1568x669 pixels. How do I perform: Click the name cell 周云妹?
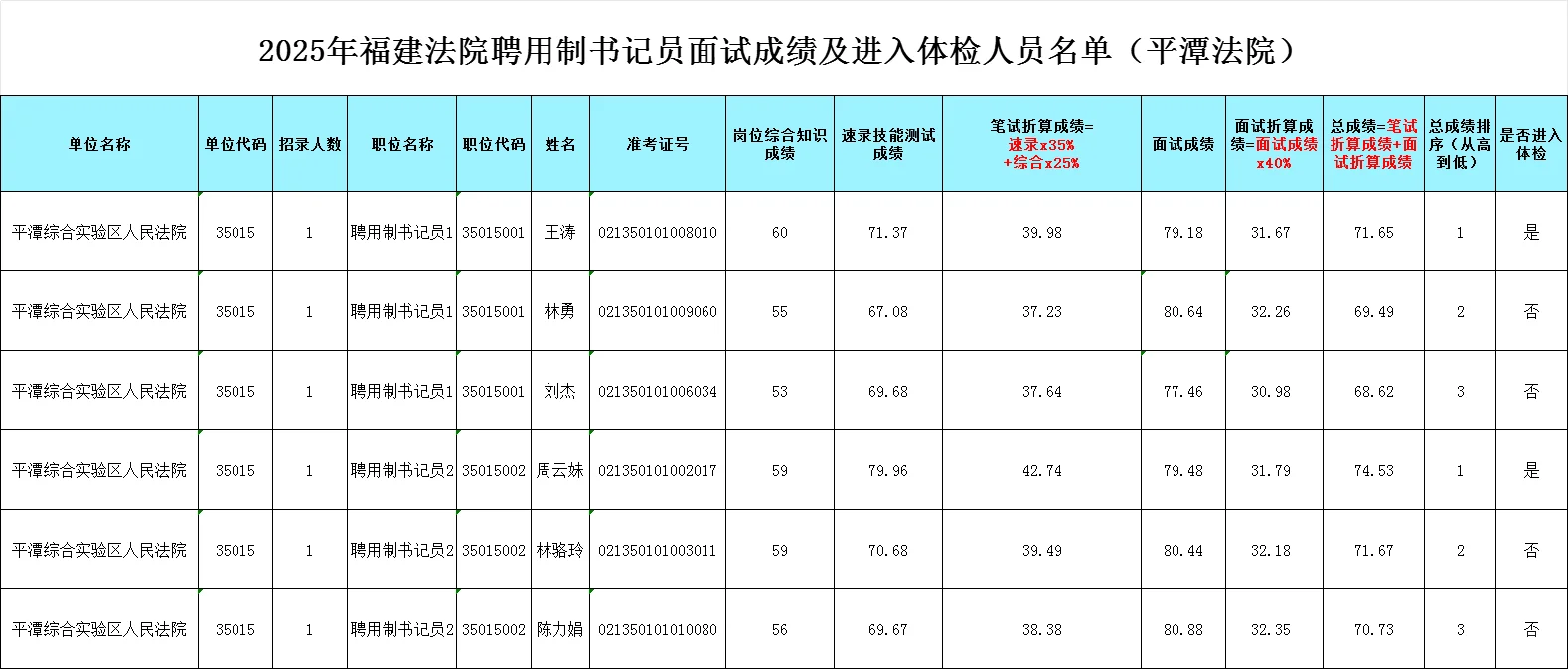[x=560, y=470]
